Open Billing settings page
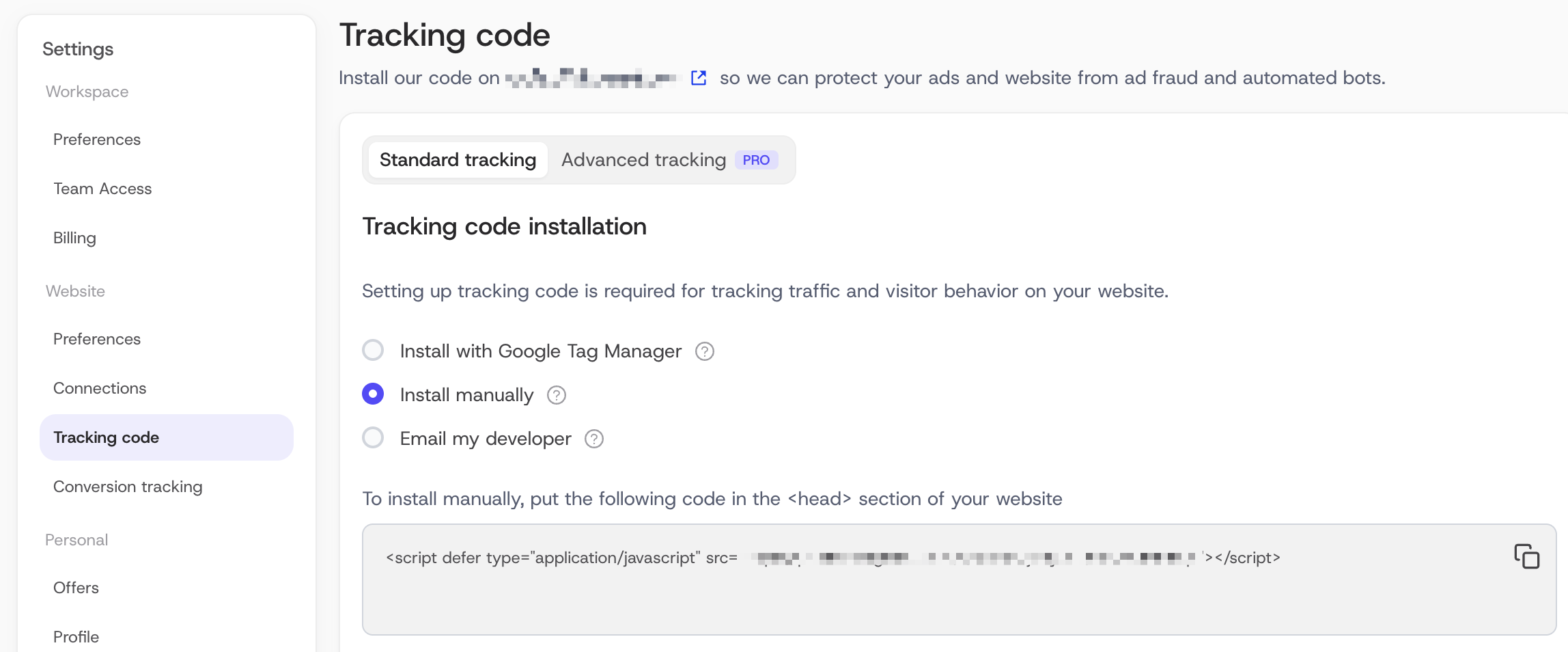Viewport: 1568px width, 652px height. tap(74, 238)
